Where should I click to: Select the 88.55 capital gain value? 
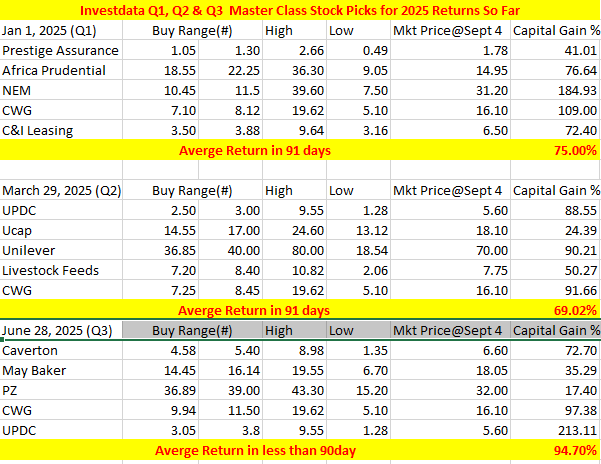click(x=556, y=210)
